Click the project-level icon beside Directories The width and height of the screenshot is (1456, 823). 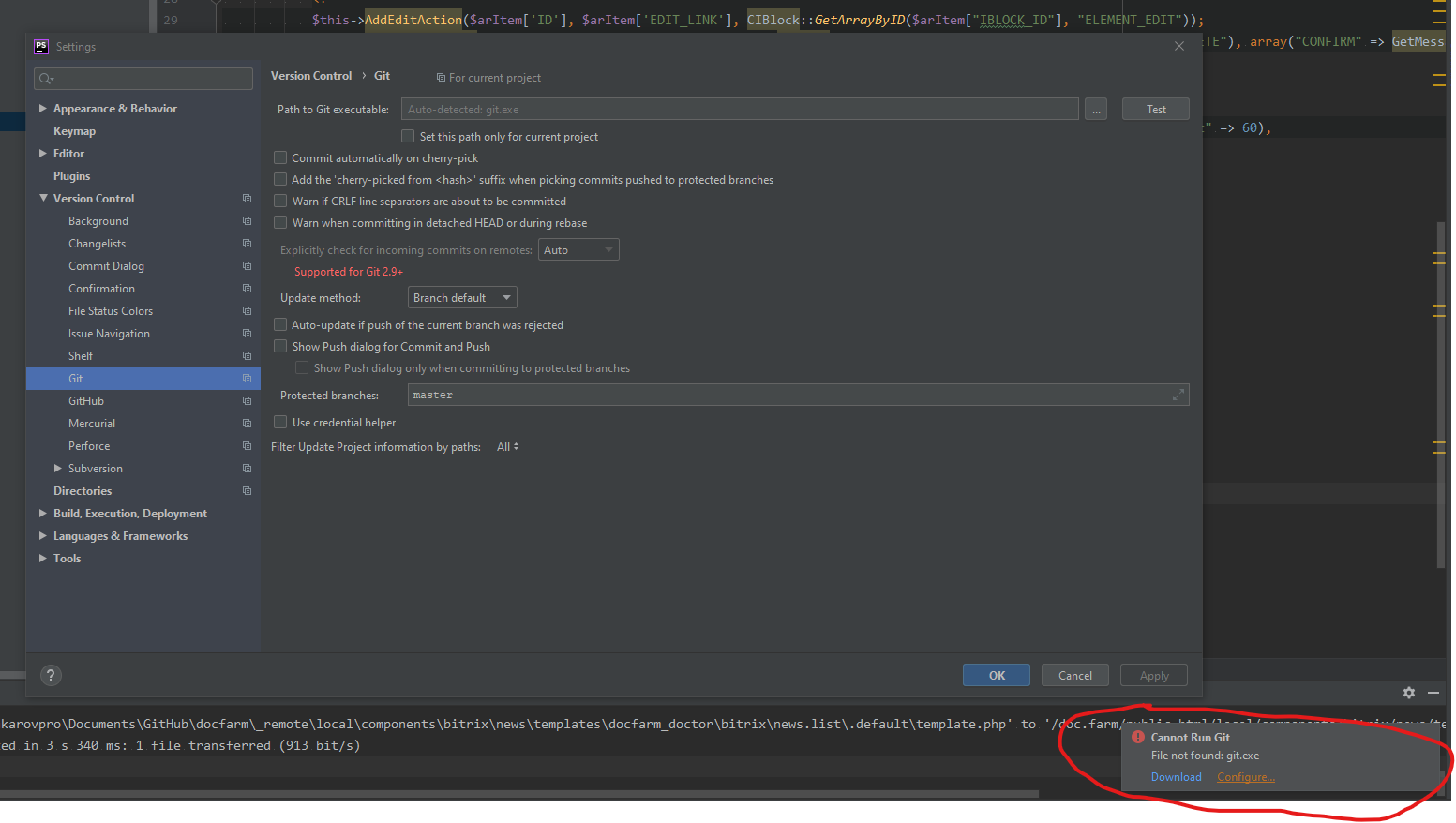tap(248, 491)
